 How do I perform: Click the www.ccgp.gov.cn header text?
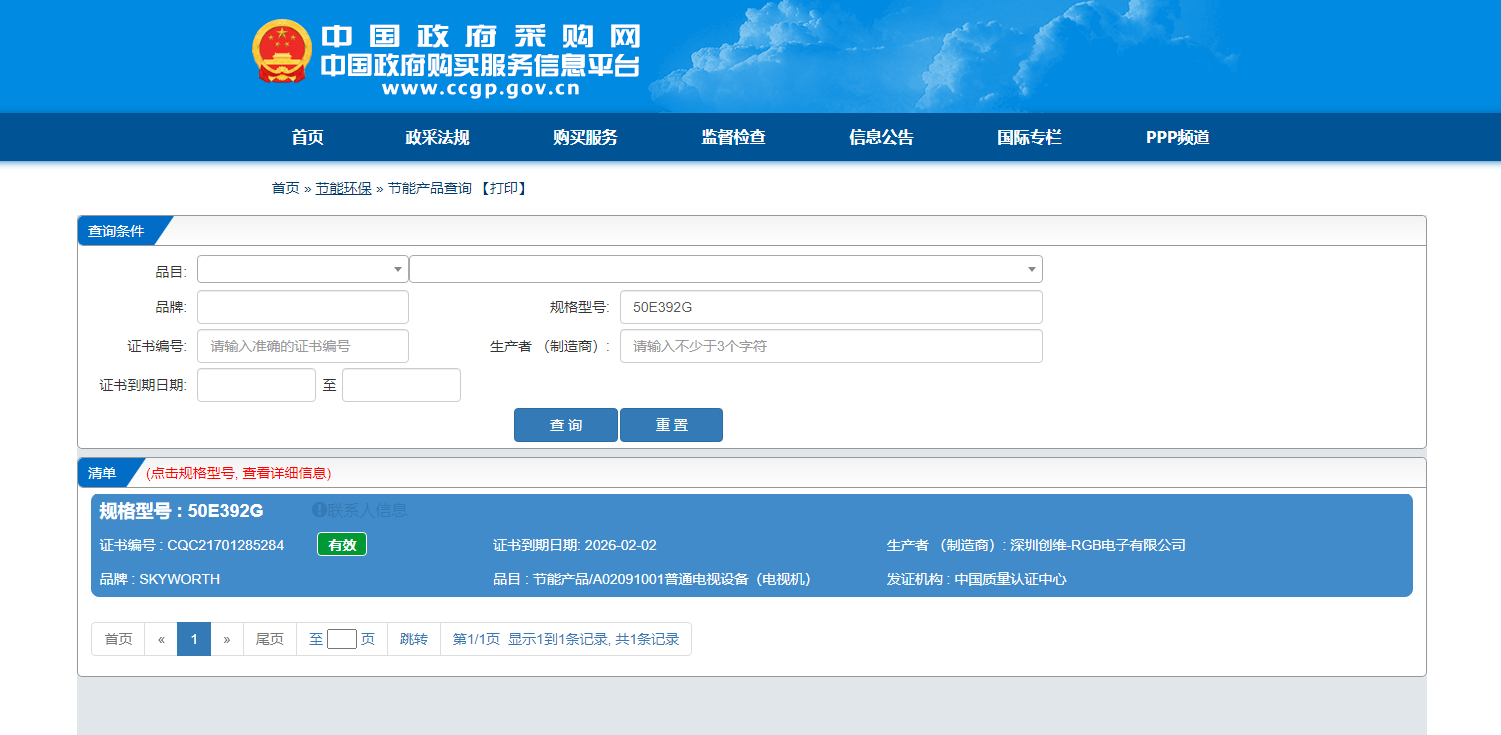[480, 89]
